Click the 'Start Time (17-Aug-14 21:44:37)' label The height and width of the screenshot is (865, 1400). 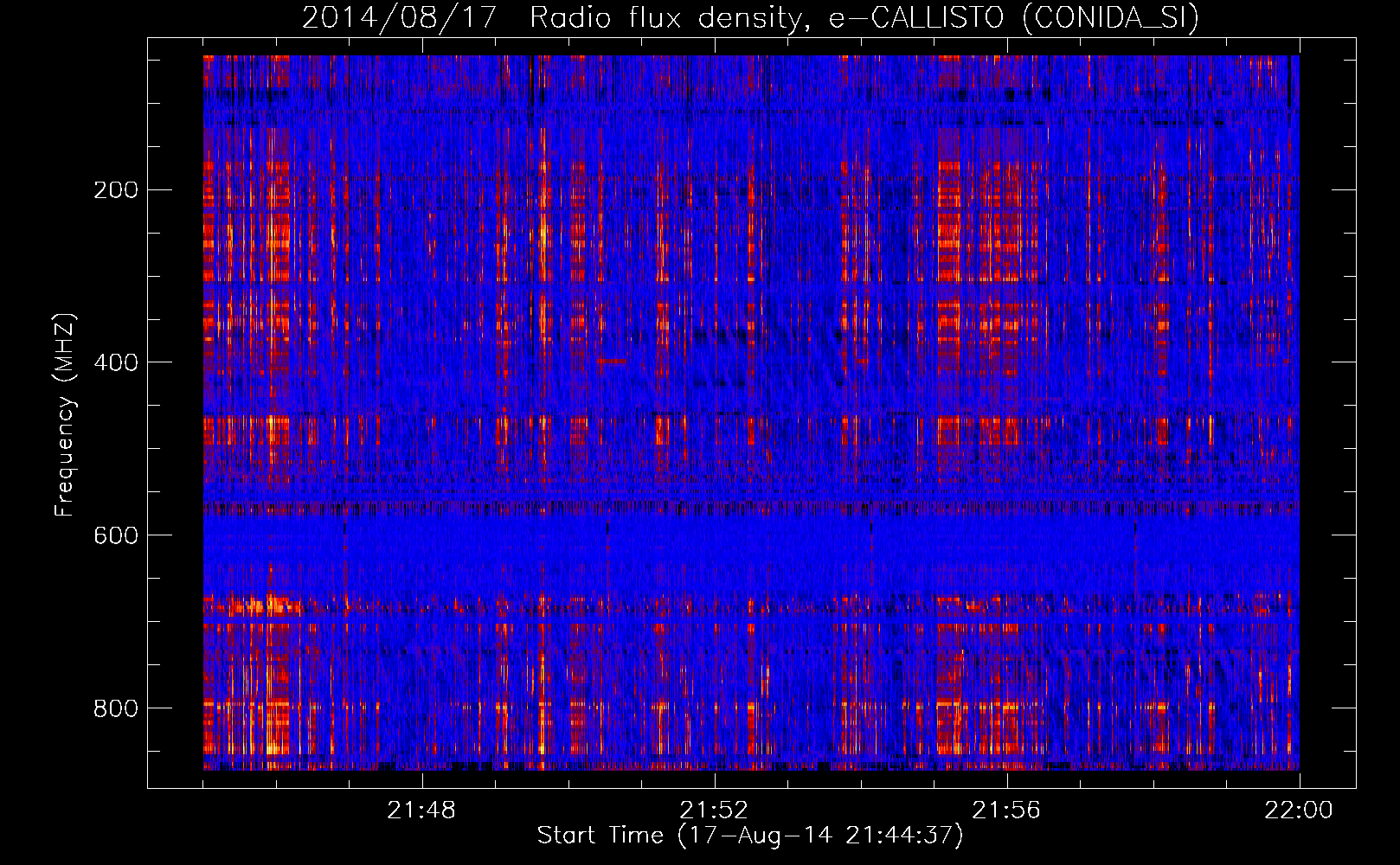coord(750,836)
